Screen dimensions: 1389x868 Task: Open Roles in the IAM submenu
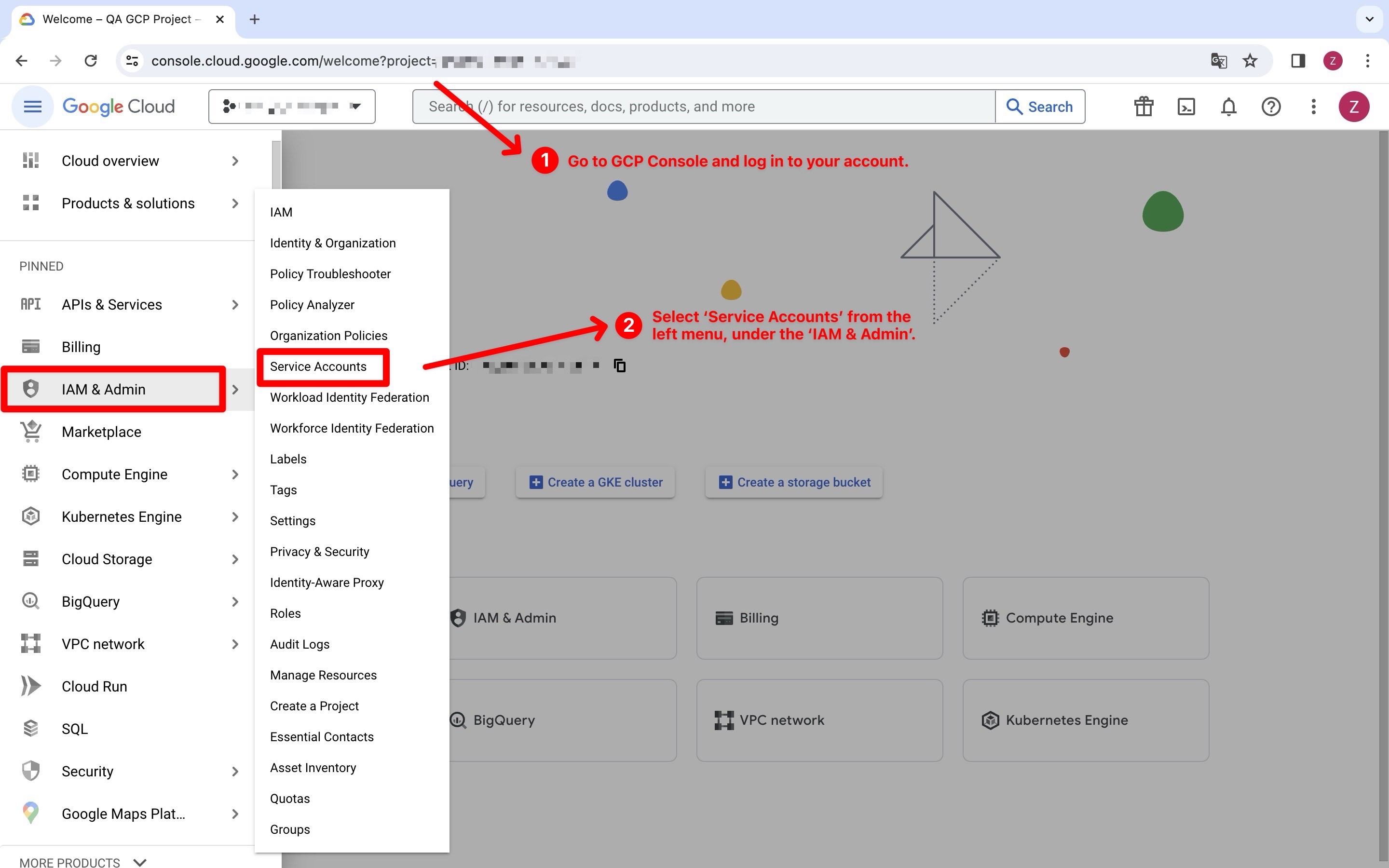coord(285,613)
